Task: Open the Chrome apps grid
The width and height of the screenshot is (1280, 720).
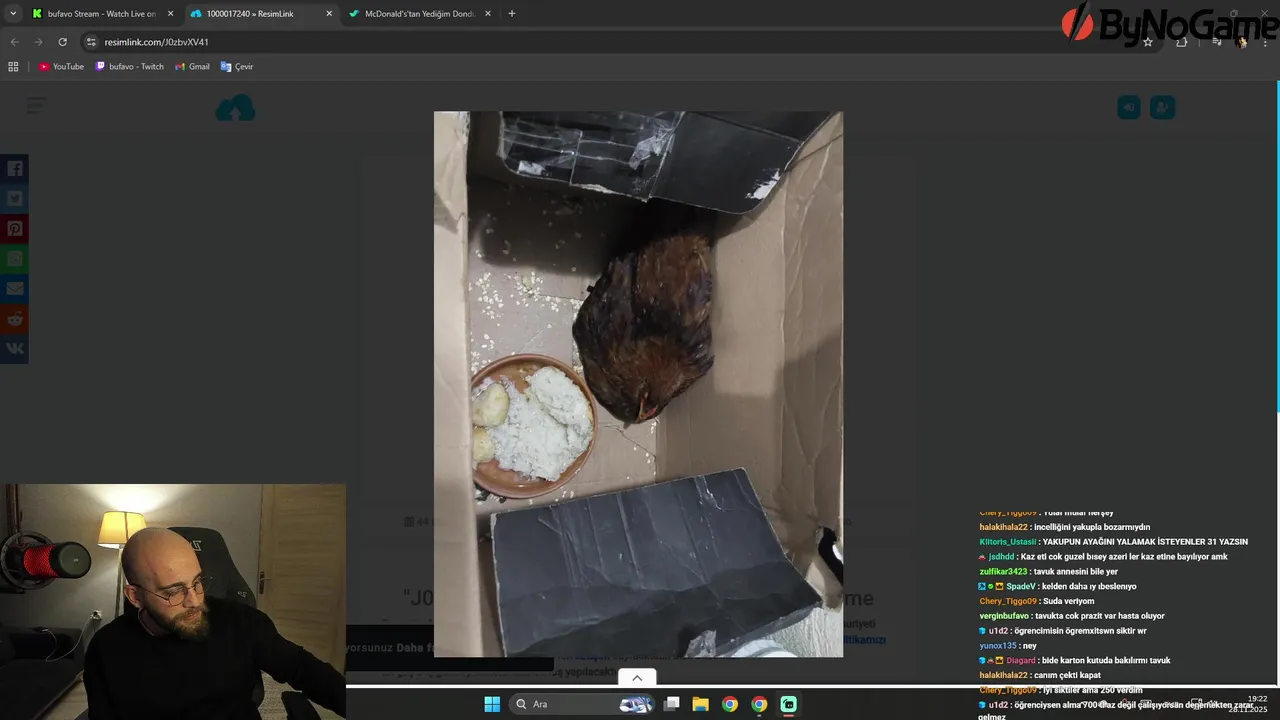Action: pyautogui.click(x=13, y=67)
